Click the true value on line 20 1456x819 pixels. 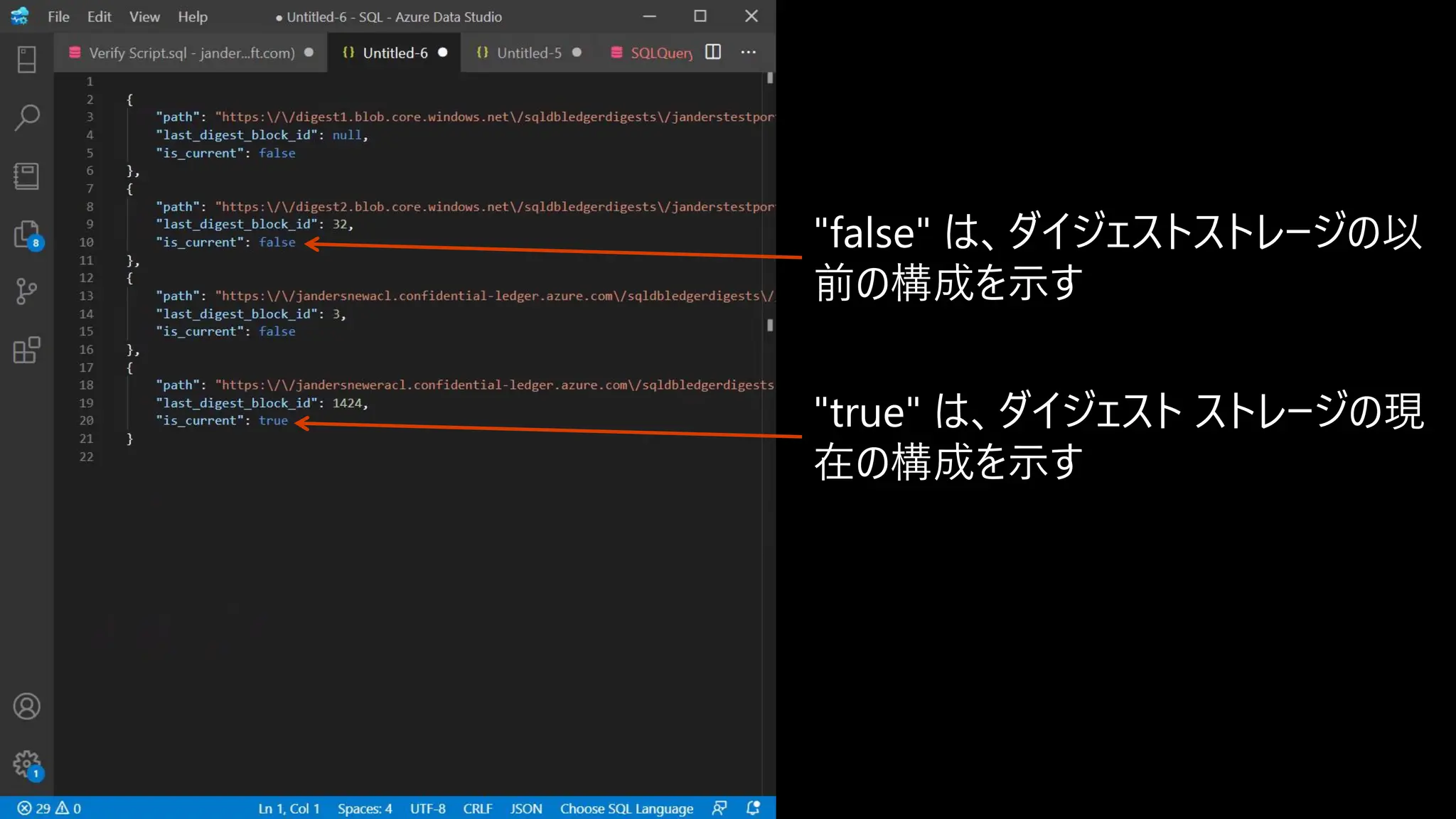click(273, 421)
